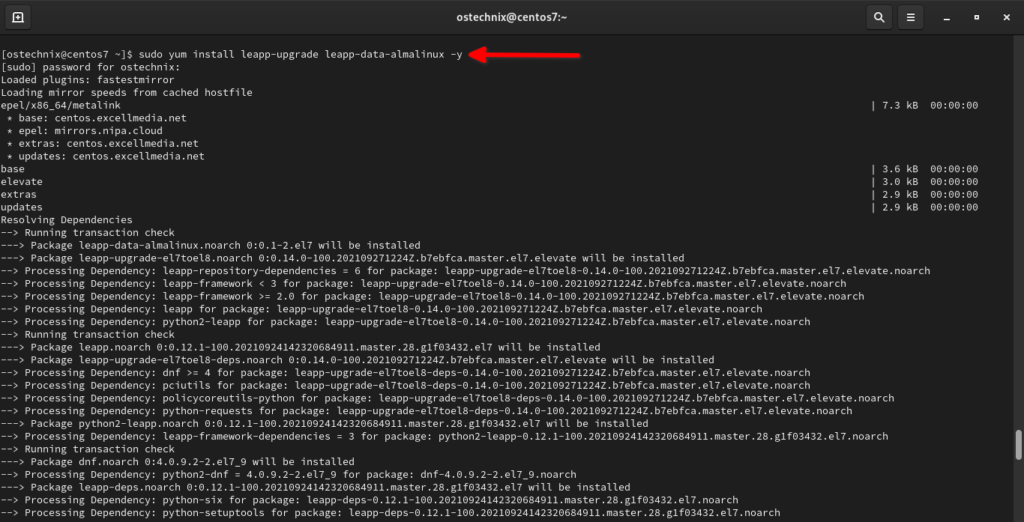Click the 'leapp-repository-dependencies = 6' dependency line
Screen dimensions: 1024x522
click(465, 271)
